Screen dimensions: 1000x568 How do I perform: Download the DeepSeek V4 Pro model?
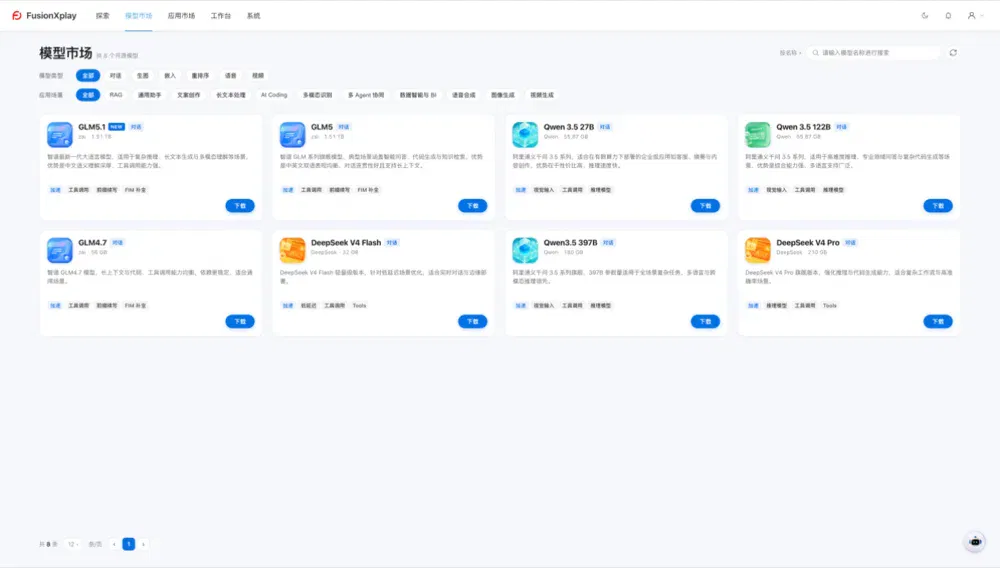[x=938, y=321]
